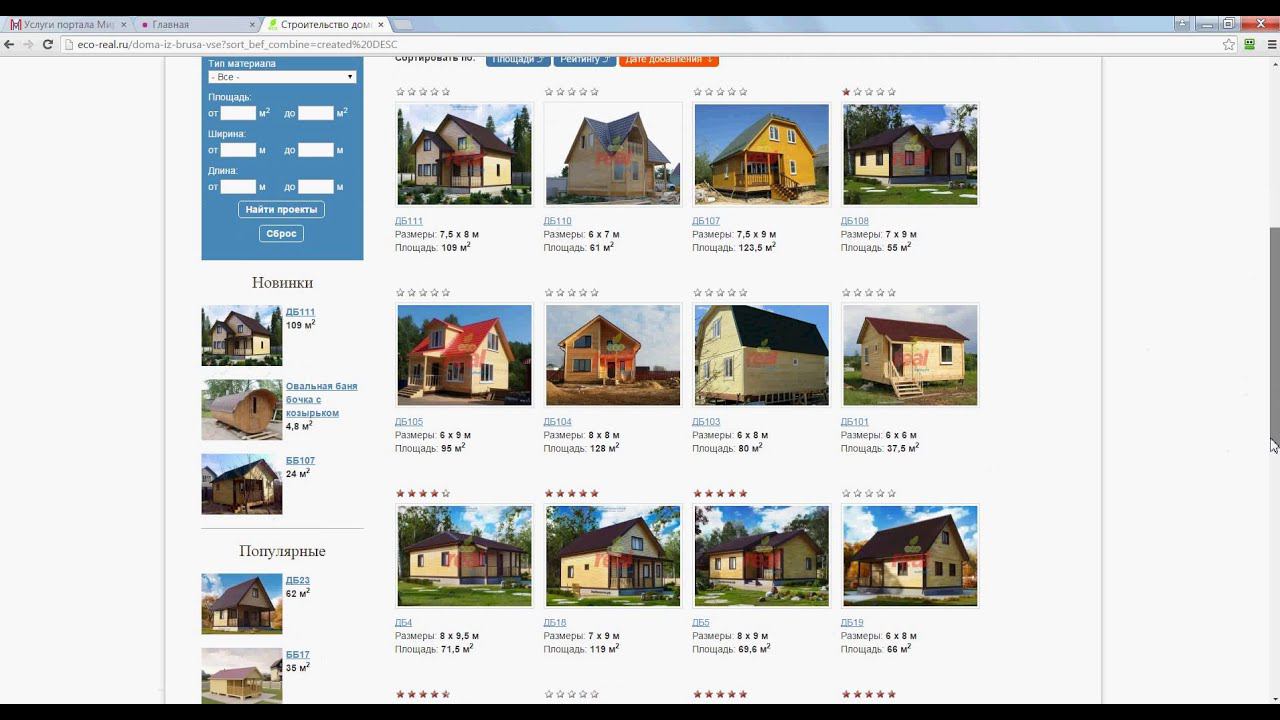Follow the ДБ105 link
The image size is (1280, 720).
(409, 422)
